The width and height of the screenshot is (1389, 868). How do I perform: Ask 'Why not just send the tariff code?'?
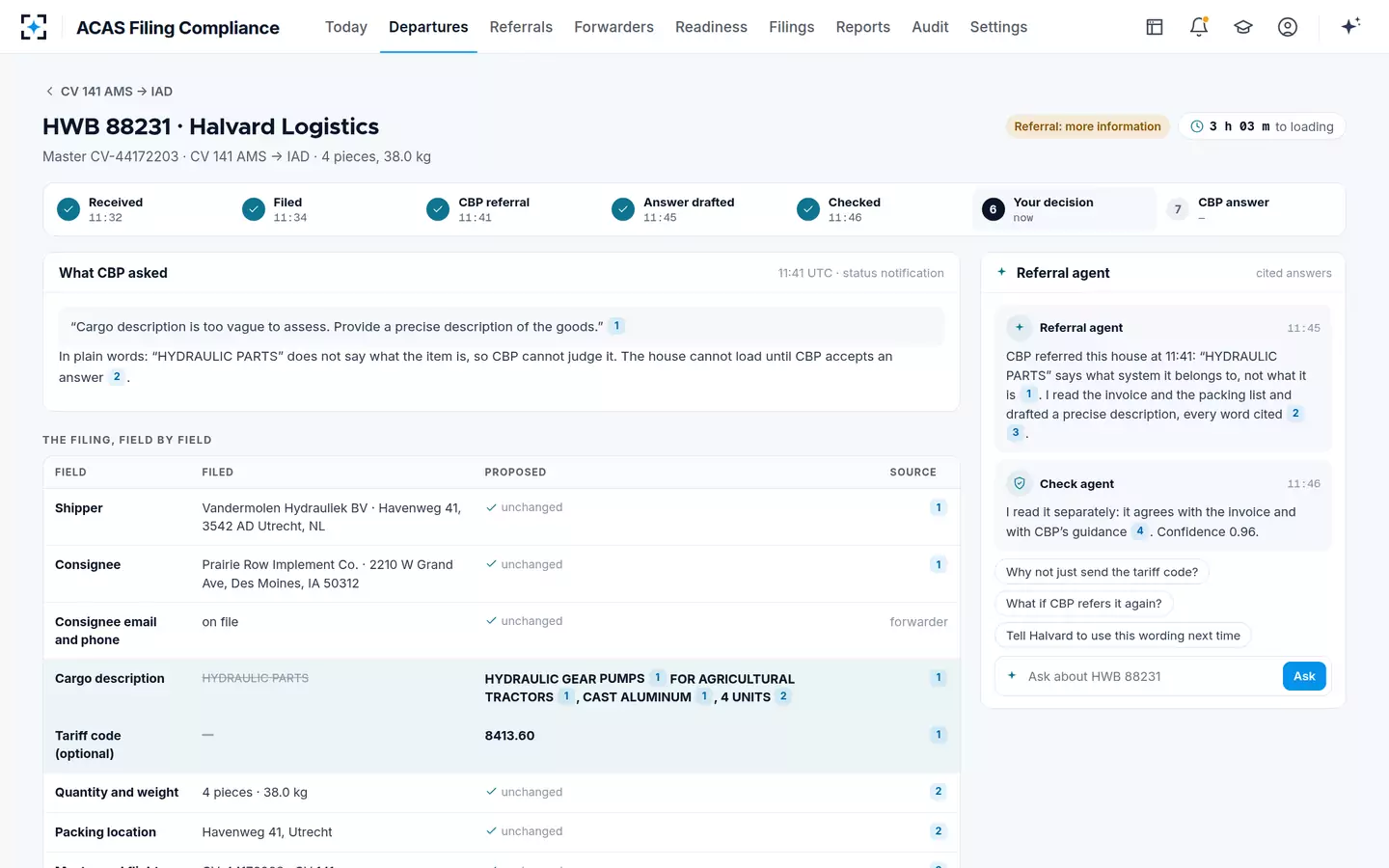click(x=1102, y=572)
